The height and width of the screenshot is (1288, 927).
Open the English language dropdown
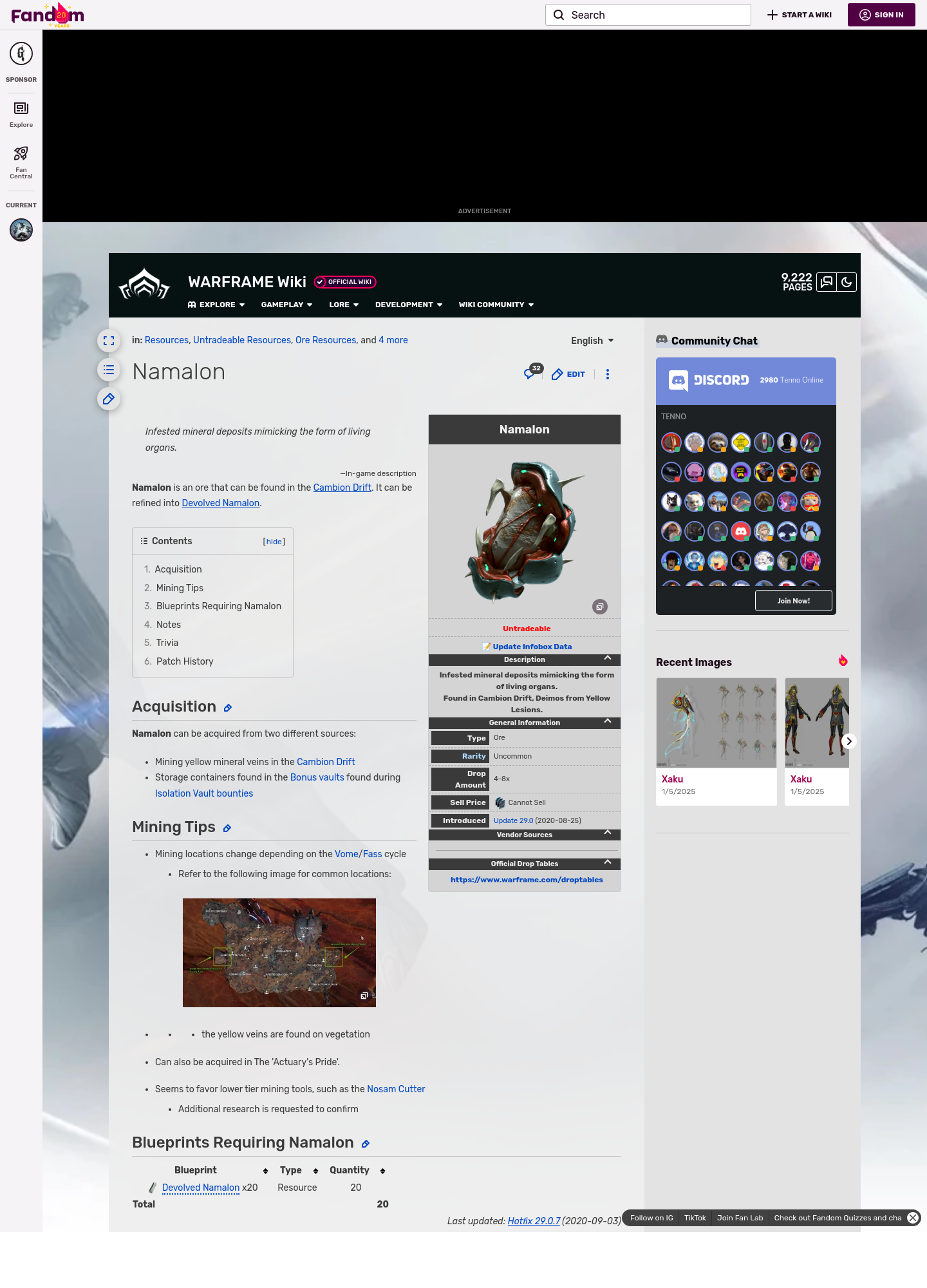point(592,341)
